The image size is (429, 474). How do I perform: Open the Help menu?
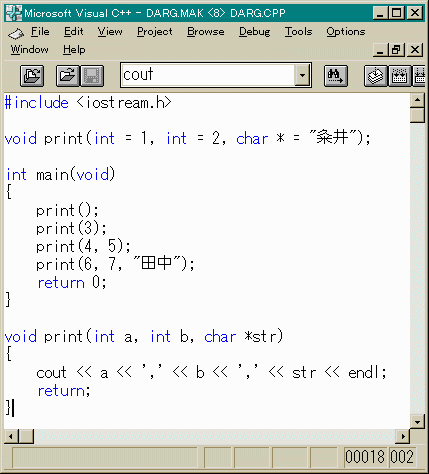74,50
